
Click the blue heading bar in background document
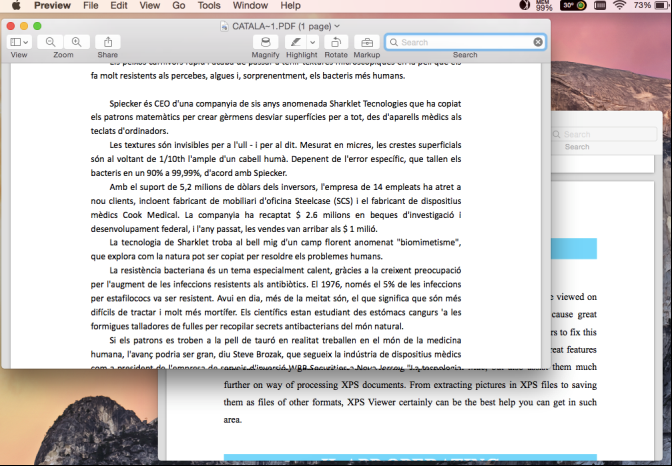[x=573, y=249]
